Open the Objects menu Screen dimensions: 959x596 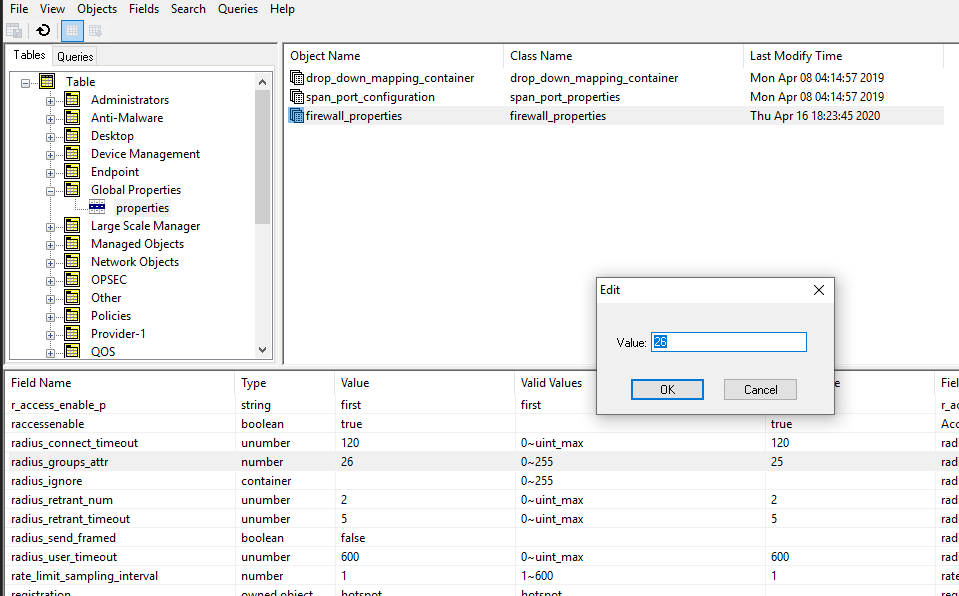tap(97, 9)
